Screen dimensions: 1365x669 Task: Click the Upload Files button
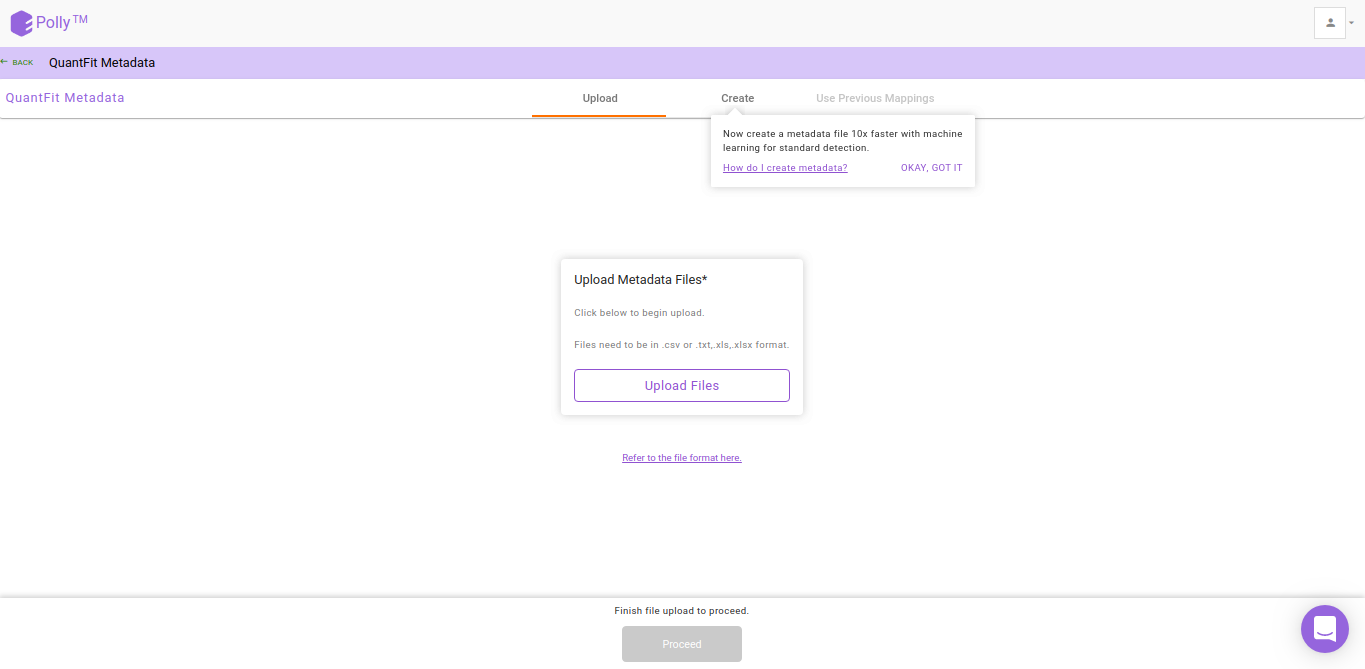682,385
